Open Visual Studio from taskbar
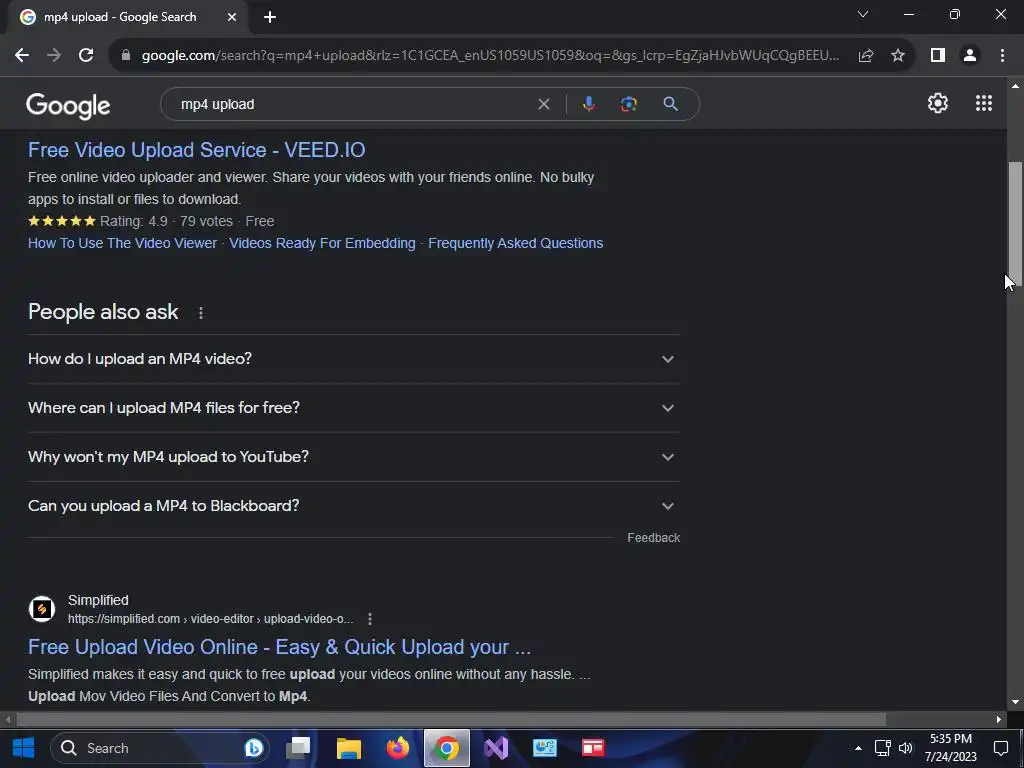This screenshot has height=768, width=1024. (496, 748)
